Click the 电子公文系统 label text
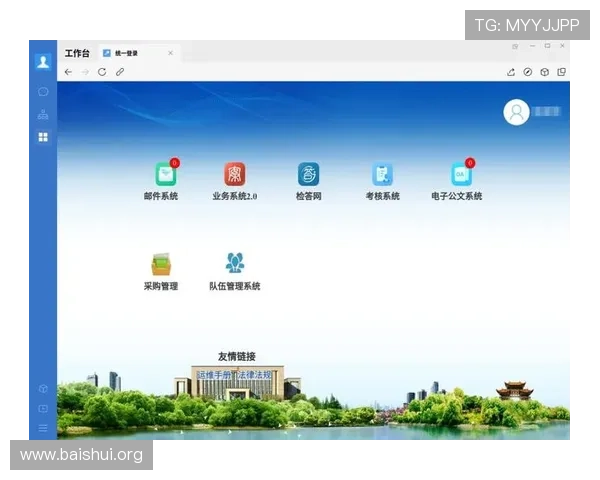 coord(457,196)
